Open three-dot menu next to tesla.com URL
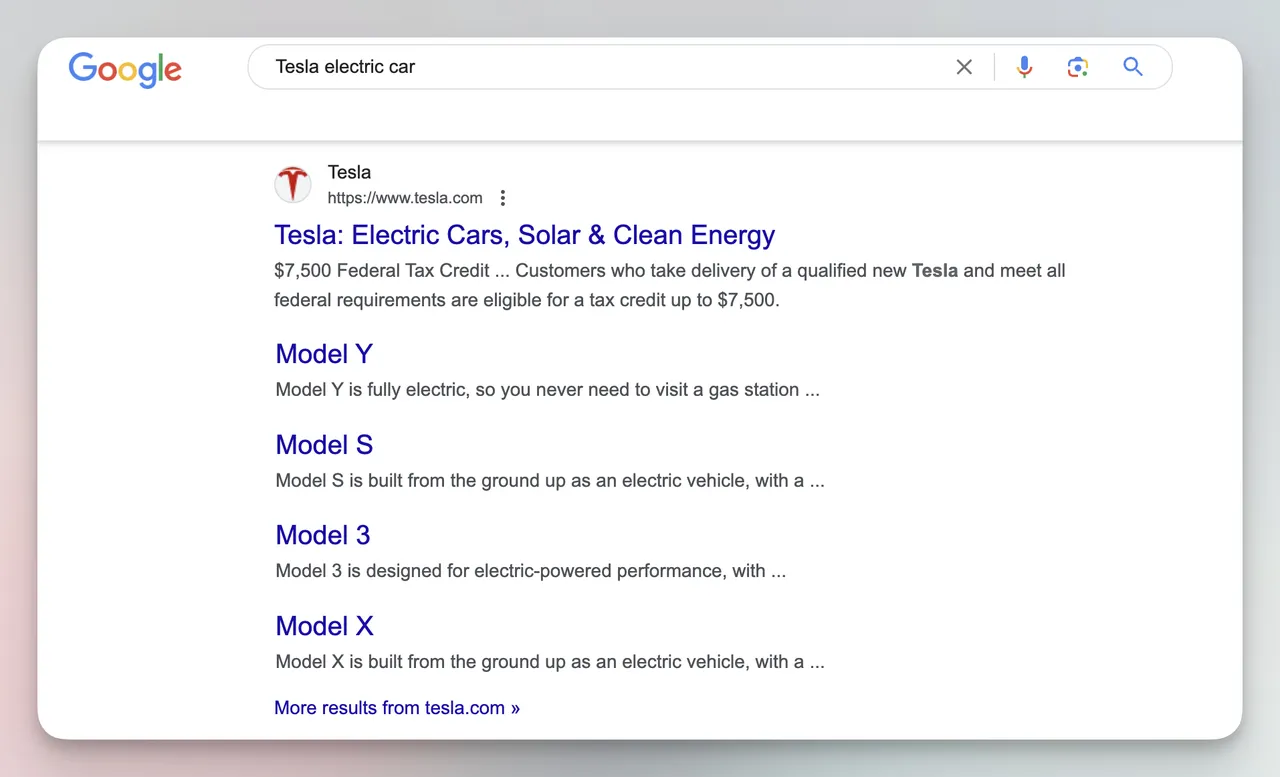The image size is (1280, 777). click(503, 198)
